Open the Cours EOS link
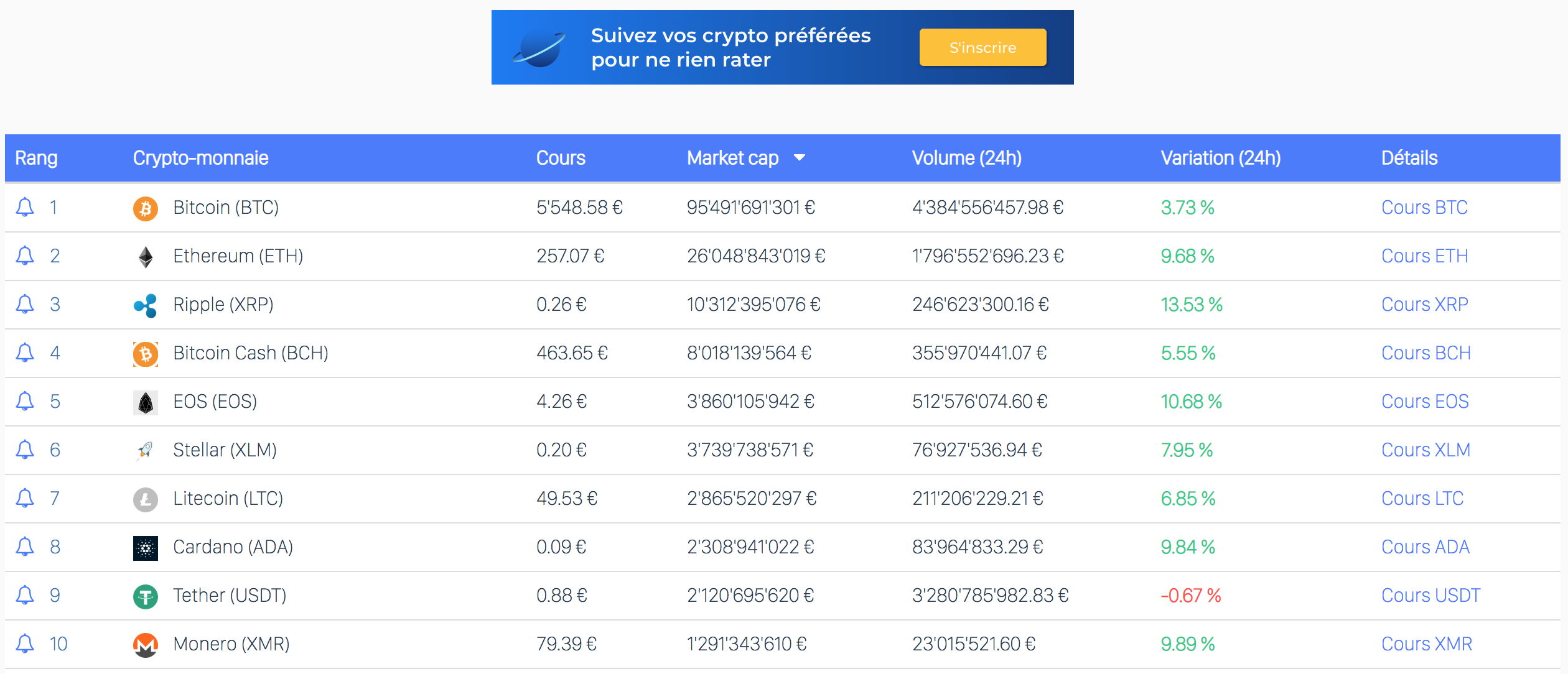The height and width of the screenshot is (674, 1568). [1425, 401]
